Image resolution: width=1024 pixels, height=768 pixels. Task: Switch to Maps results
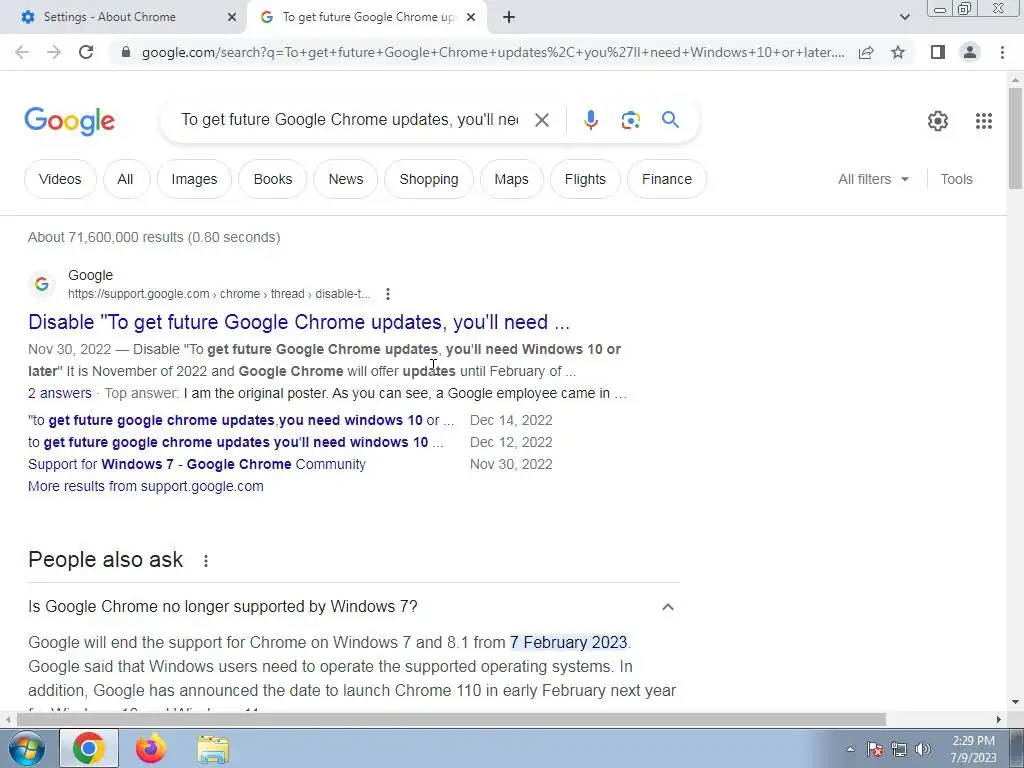(511, 179)
